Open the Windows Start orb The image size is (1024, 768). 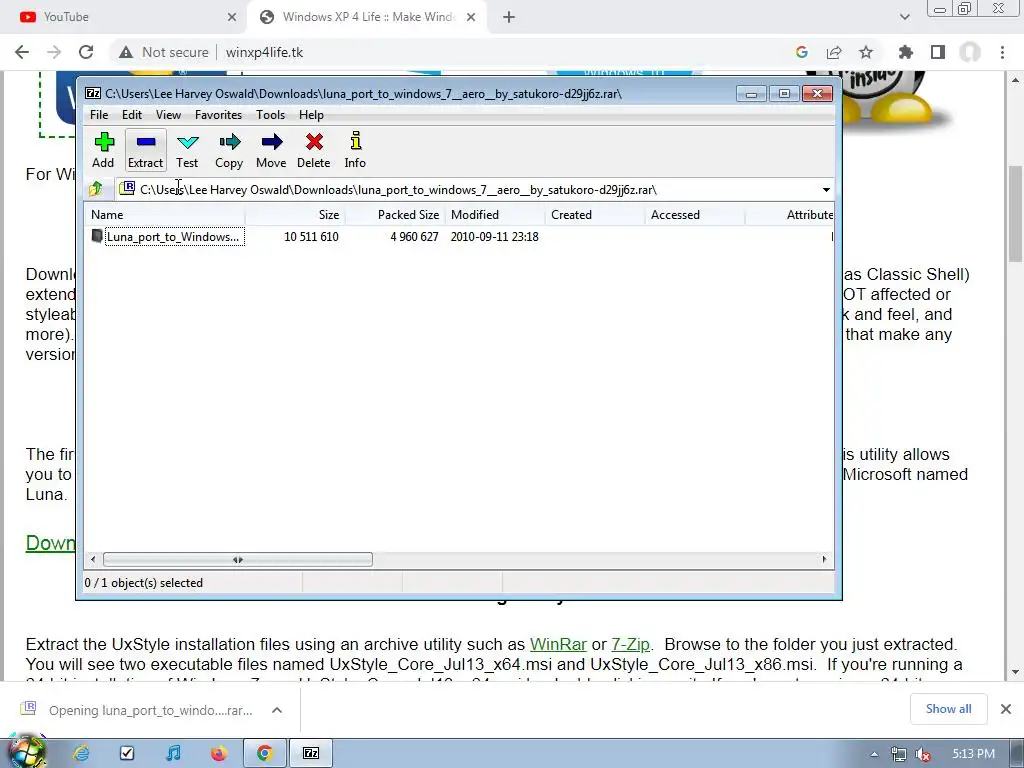point(25,752)
